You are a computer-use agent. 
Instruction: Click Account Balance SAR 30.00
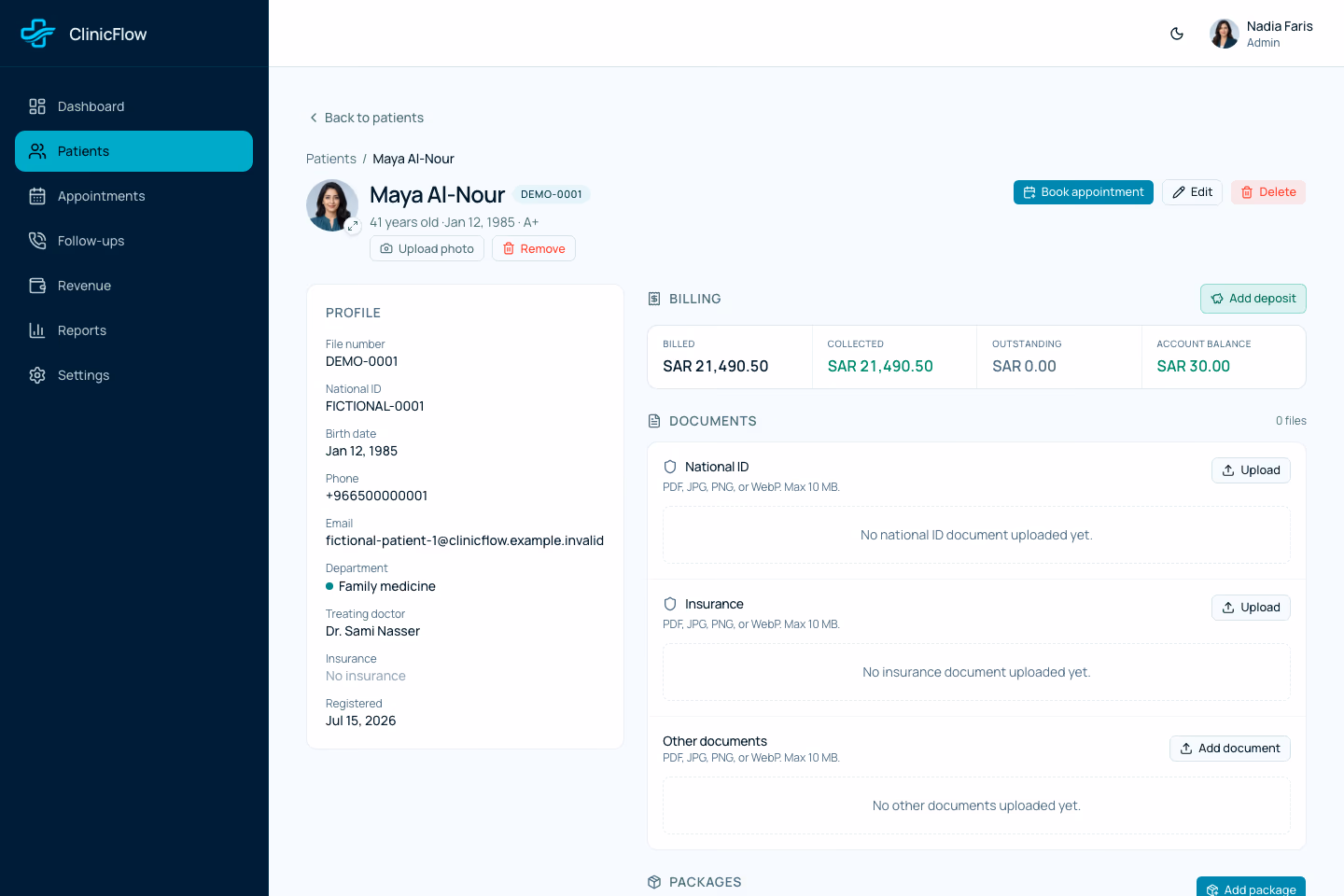[x=1194, y=366]
